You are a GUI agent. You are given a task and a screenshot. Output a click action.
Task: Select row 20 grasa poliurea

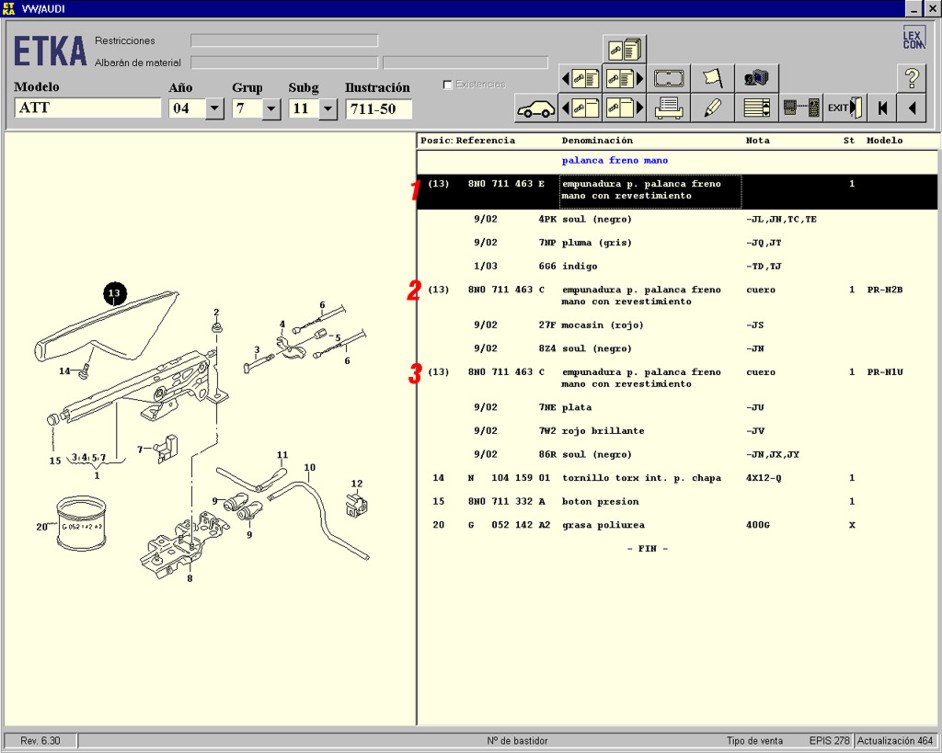click(677, 525)
